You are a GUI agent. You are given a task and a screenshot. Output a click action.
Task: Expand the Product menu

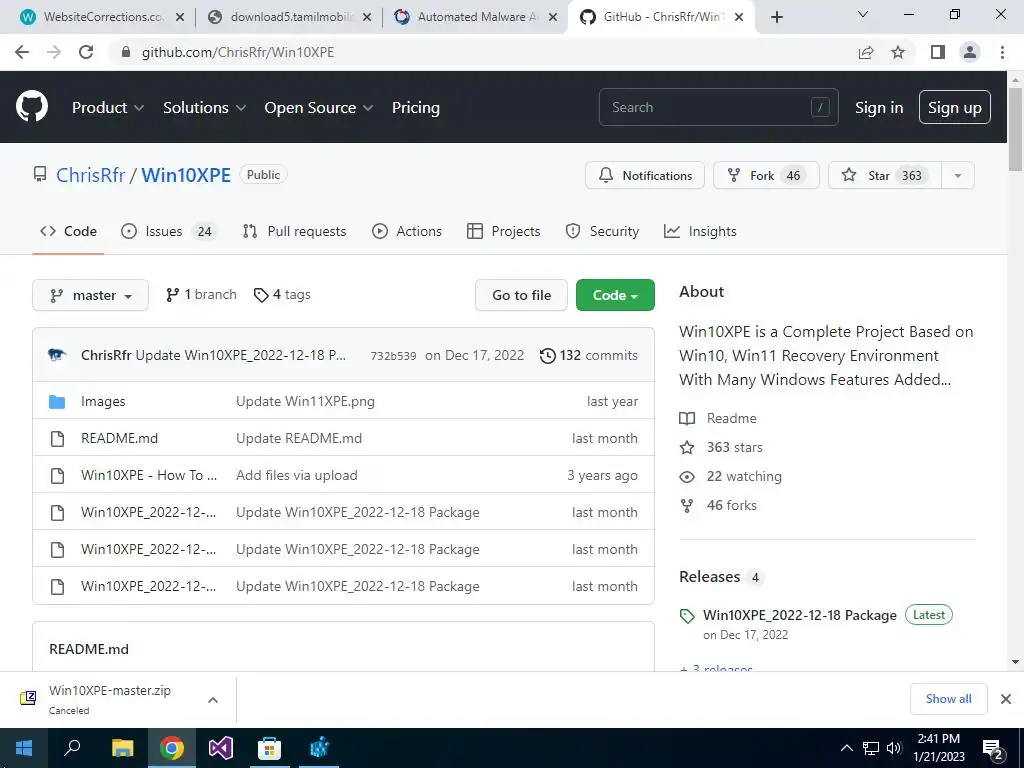pos(108,108)
